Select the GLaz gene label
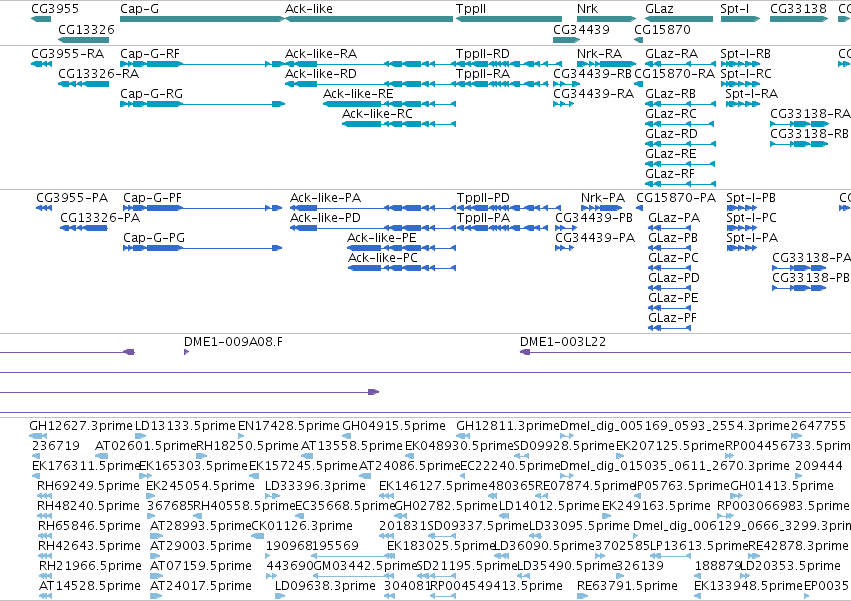This screenshot has width=851, height=601. [x=659, y=9]
